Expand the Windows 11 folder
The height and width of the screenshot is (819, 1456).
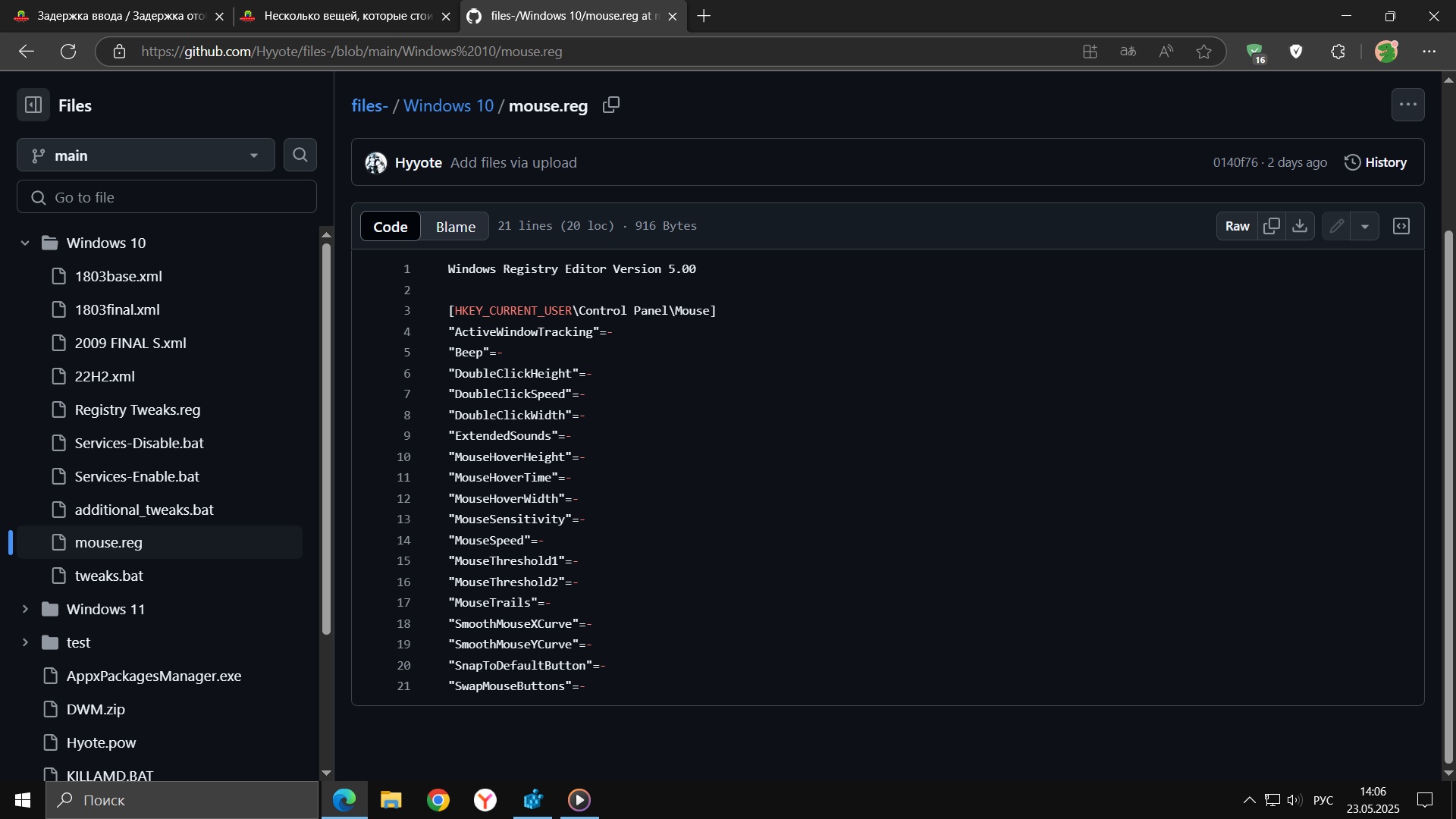tap(25, 609)
